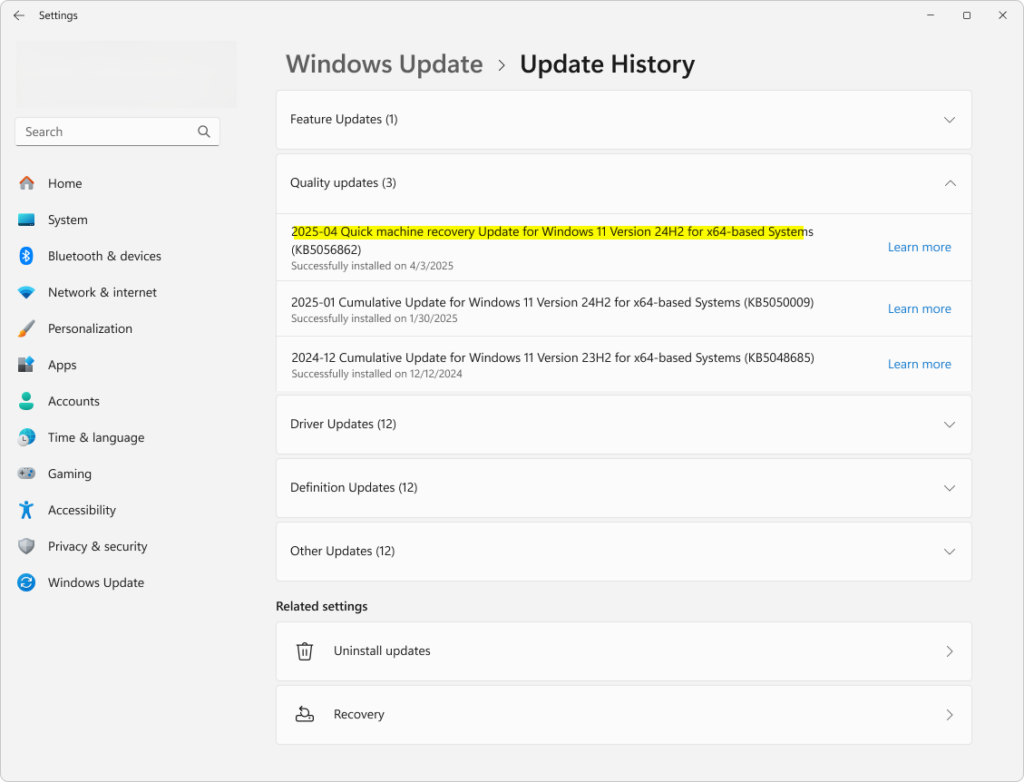
Task: Click the Recovery icon in related settings
Action: coord(304,714)
